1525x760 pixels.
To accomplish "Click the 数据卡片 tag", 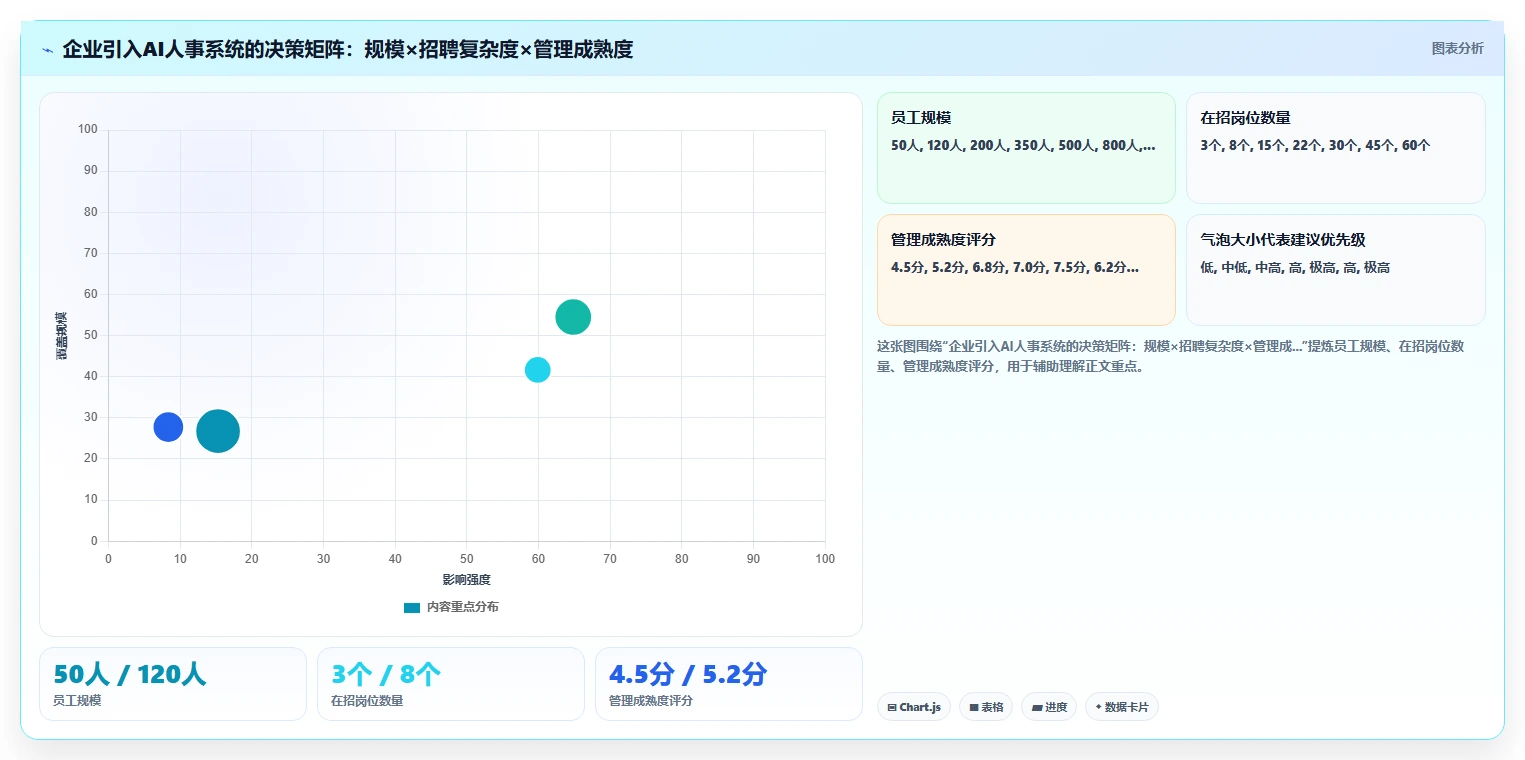I will 1121,707.
